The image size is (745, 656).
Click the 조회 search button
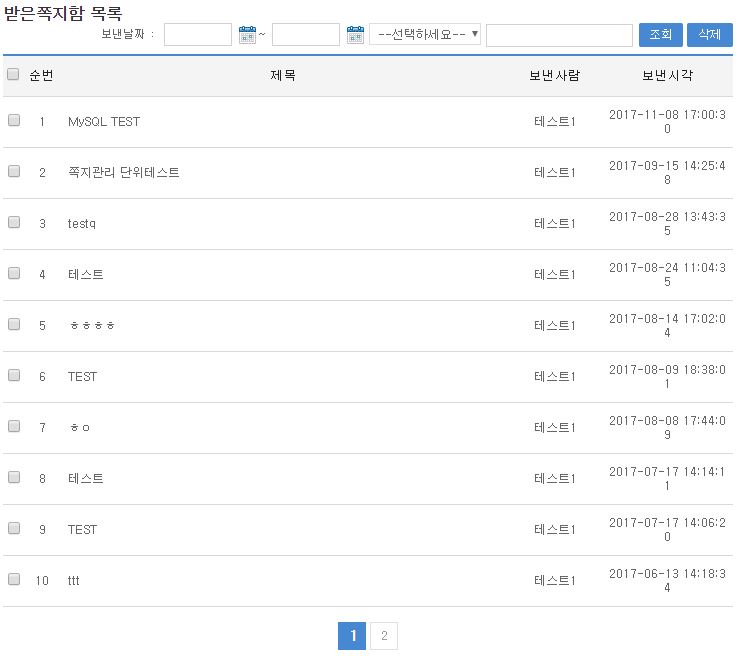pos(660,35)
